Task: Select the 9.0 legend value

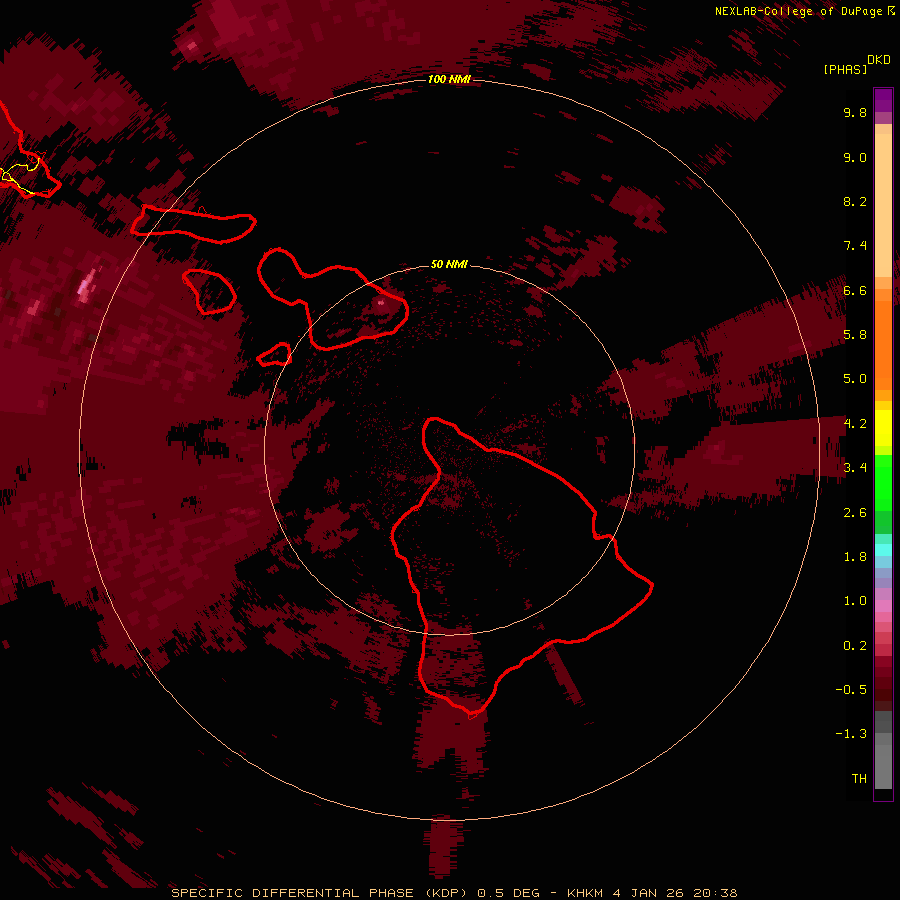Action: pyautogui.click(x=855, y=157)
